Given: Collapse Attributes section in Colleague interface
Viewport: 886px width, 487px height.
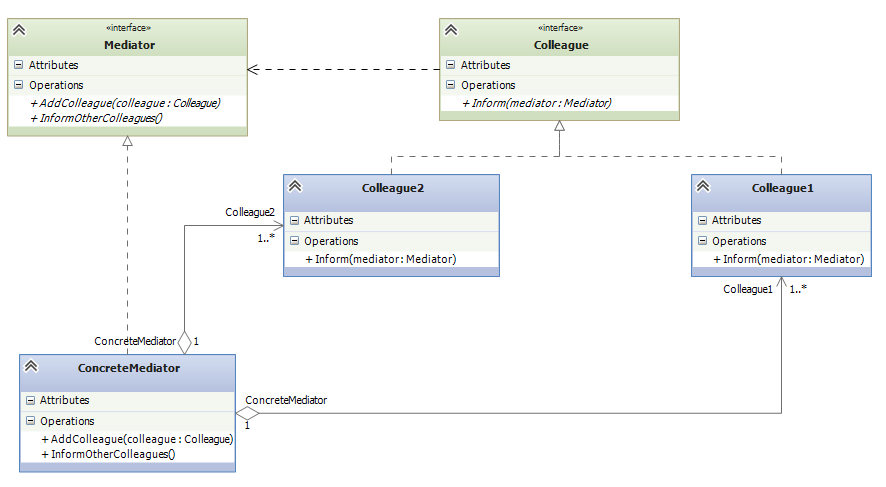Looking at the screenshot, I should [x=451, y=65].
